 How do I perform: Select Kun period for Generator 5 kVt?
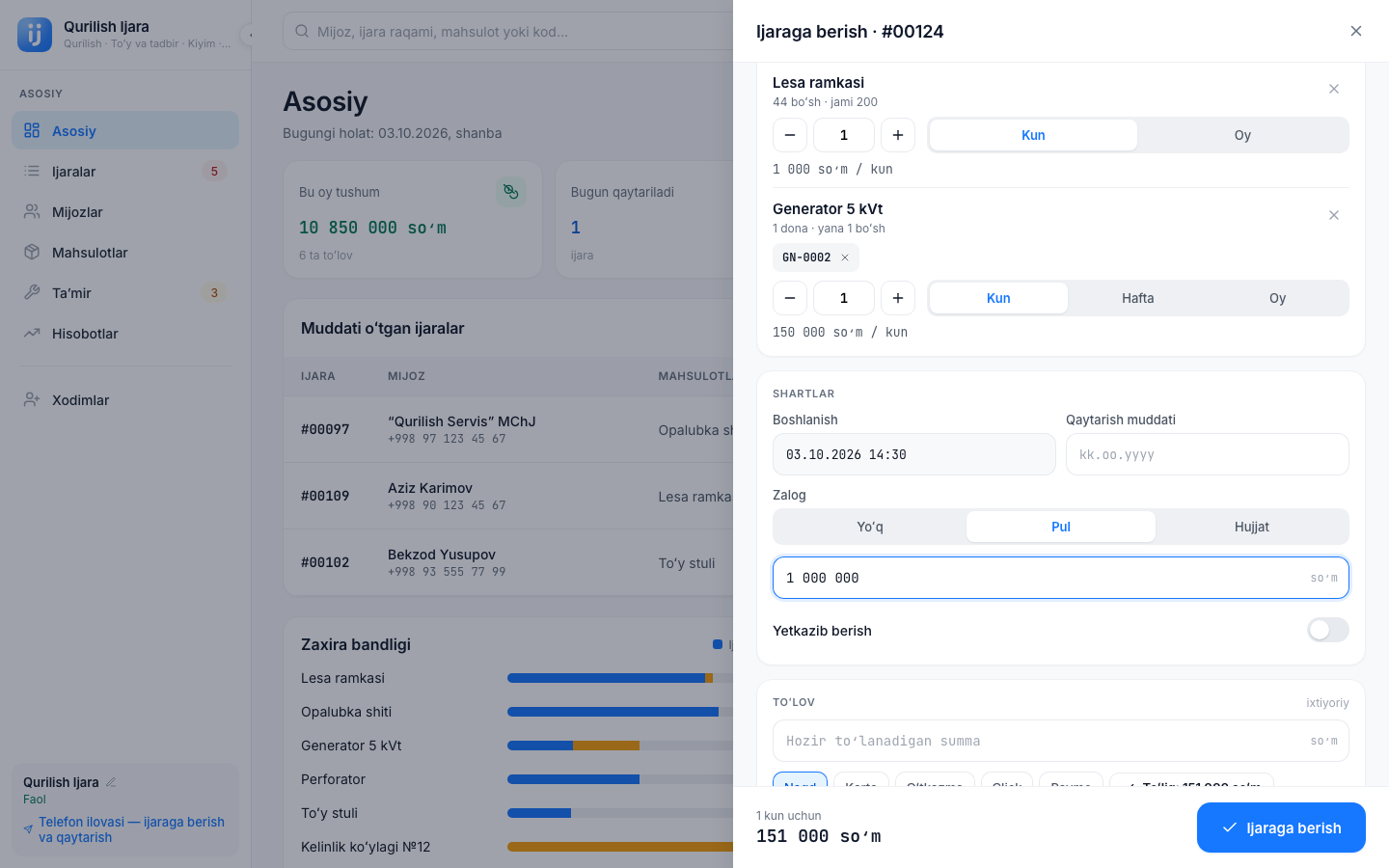tap(998, 298)
